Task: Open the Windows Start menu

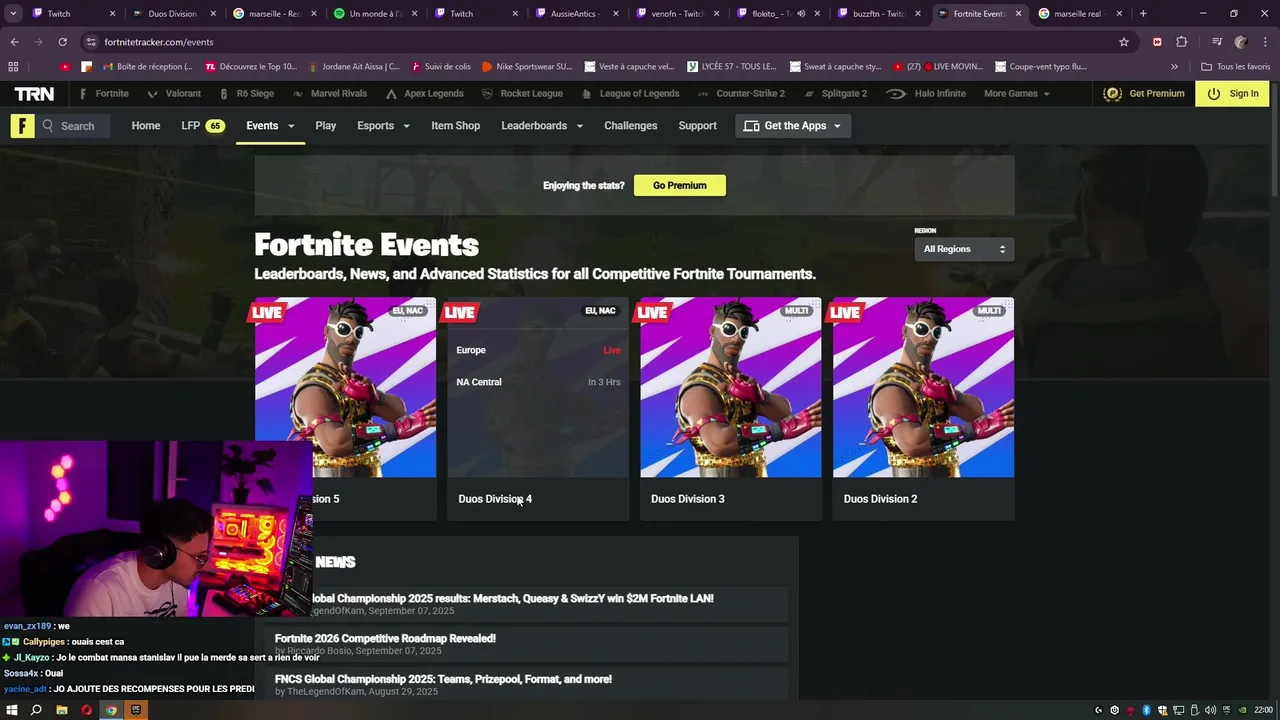Action: coord(12,710)
